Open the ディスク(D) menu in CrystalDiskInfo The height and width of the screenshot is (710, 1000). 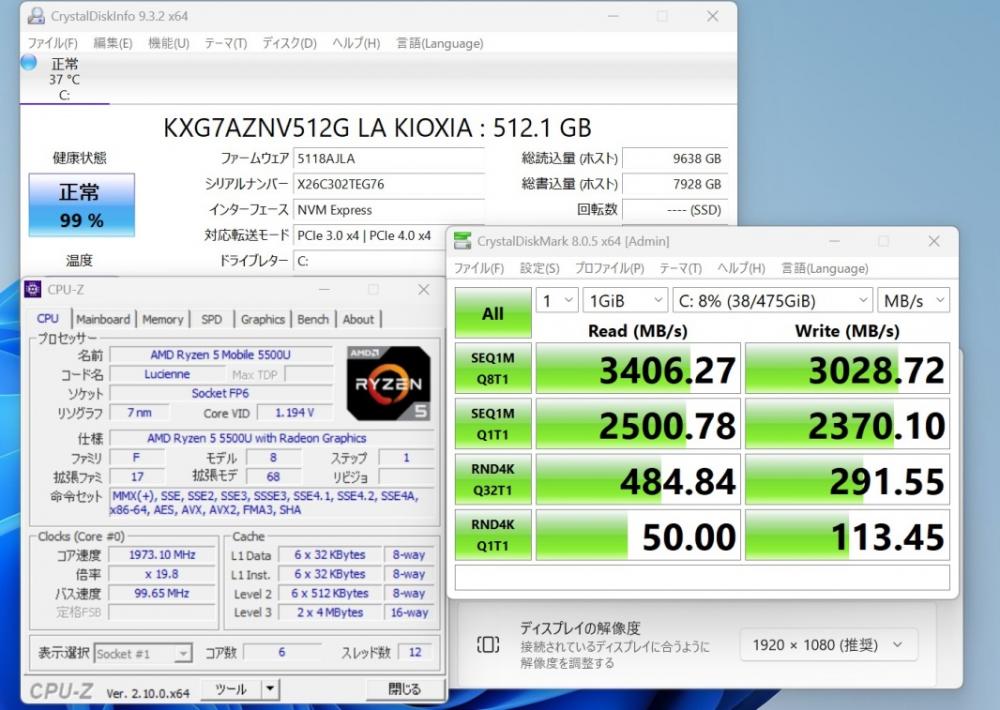pos(289,43)
